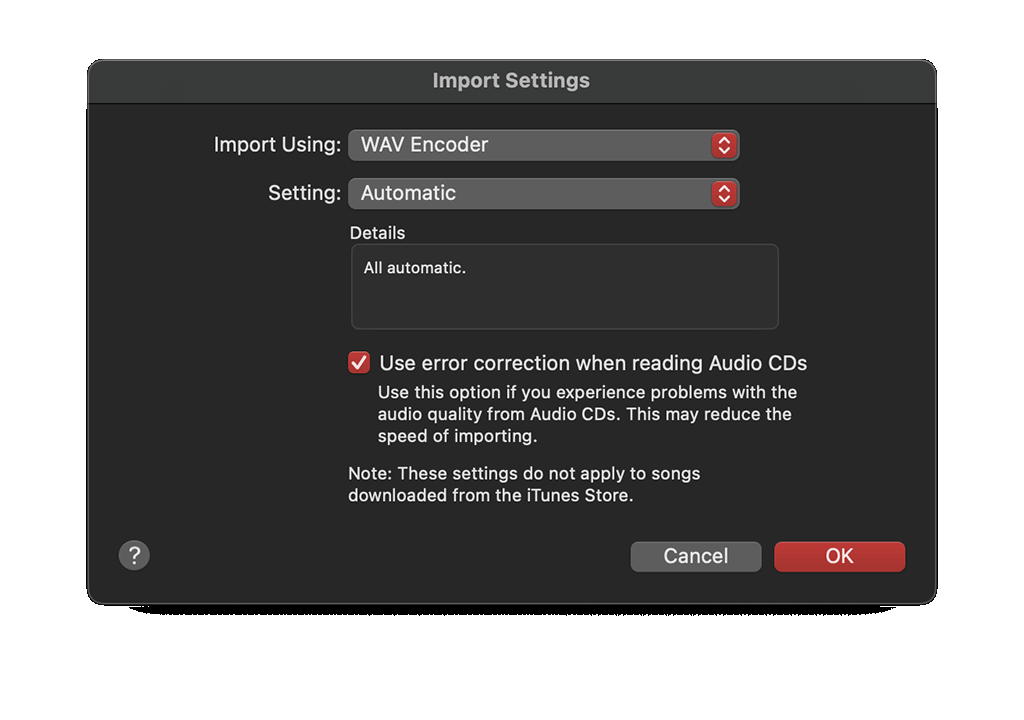The width and height of the screenshot is (1024, 720).
Task: Click the 'Automatic' text in Setting popup
Action: tap(408, 193)
